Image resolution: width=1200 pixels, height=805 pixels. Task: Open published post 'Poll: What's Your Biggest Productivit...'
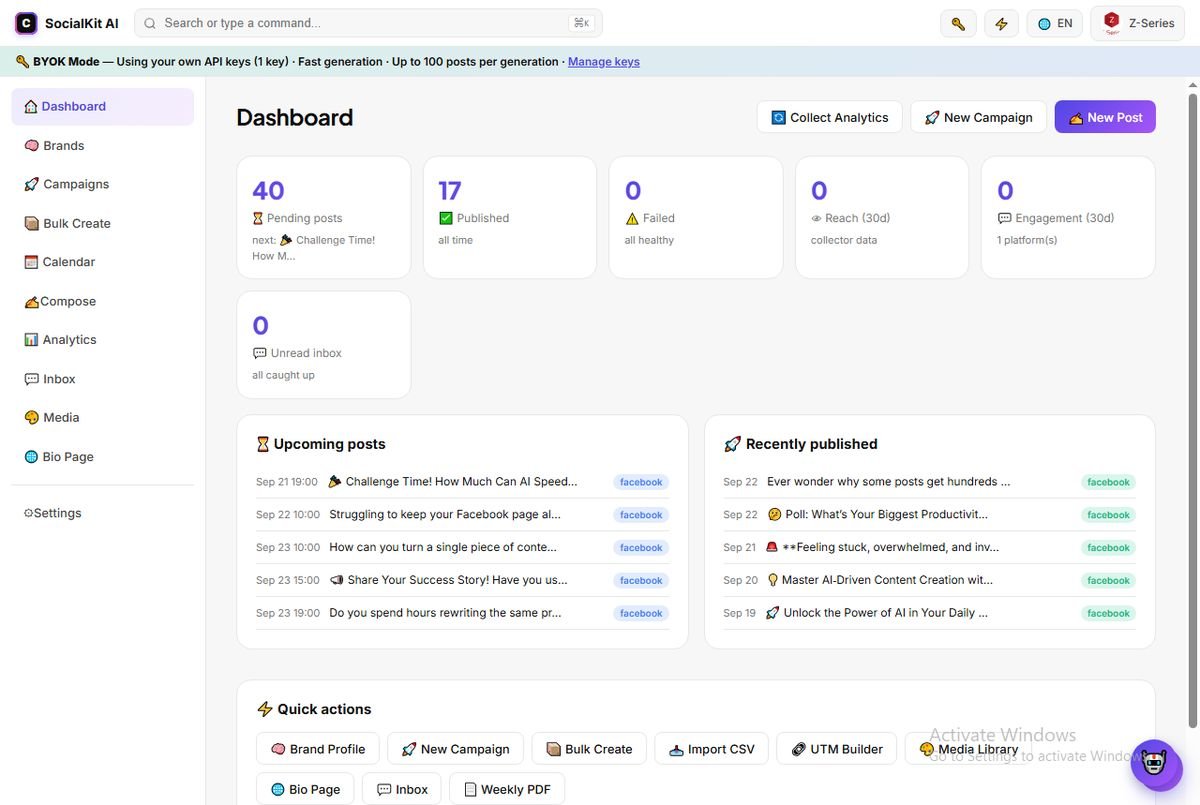tap(877, 515)
